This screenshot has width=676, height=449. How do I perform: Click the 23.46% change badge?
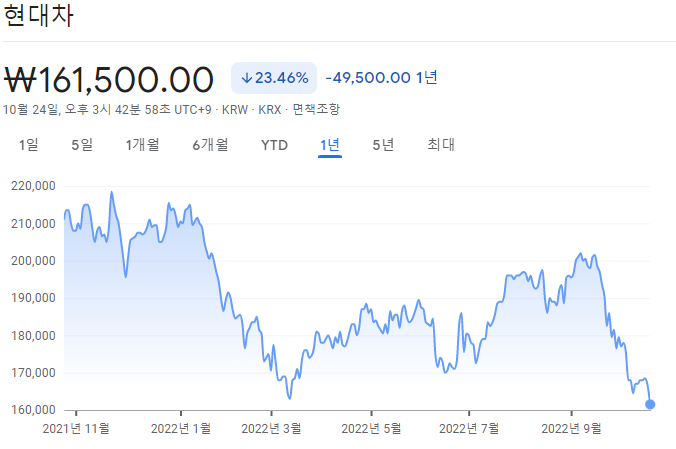click(274, 78)
